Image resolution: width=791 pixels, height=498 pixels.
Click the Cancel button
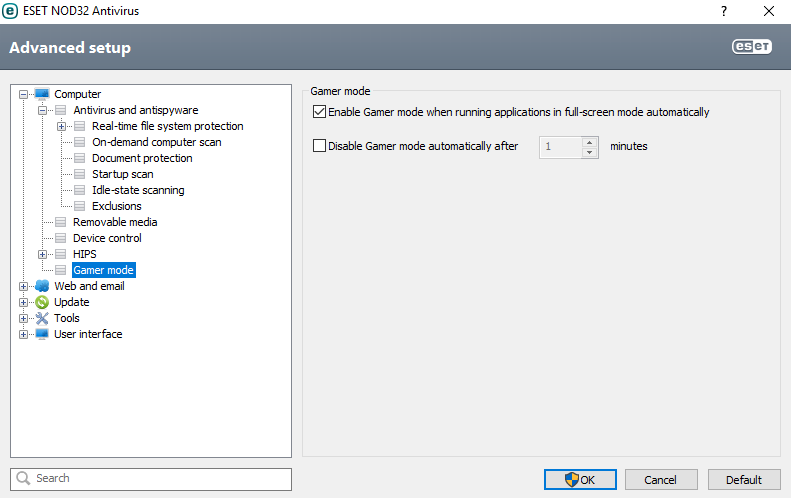tap(660, 480)
